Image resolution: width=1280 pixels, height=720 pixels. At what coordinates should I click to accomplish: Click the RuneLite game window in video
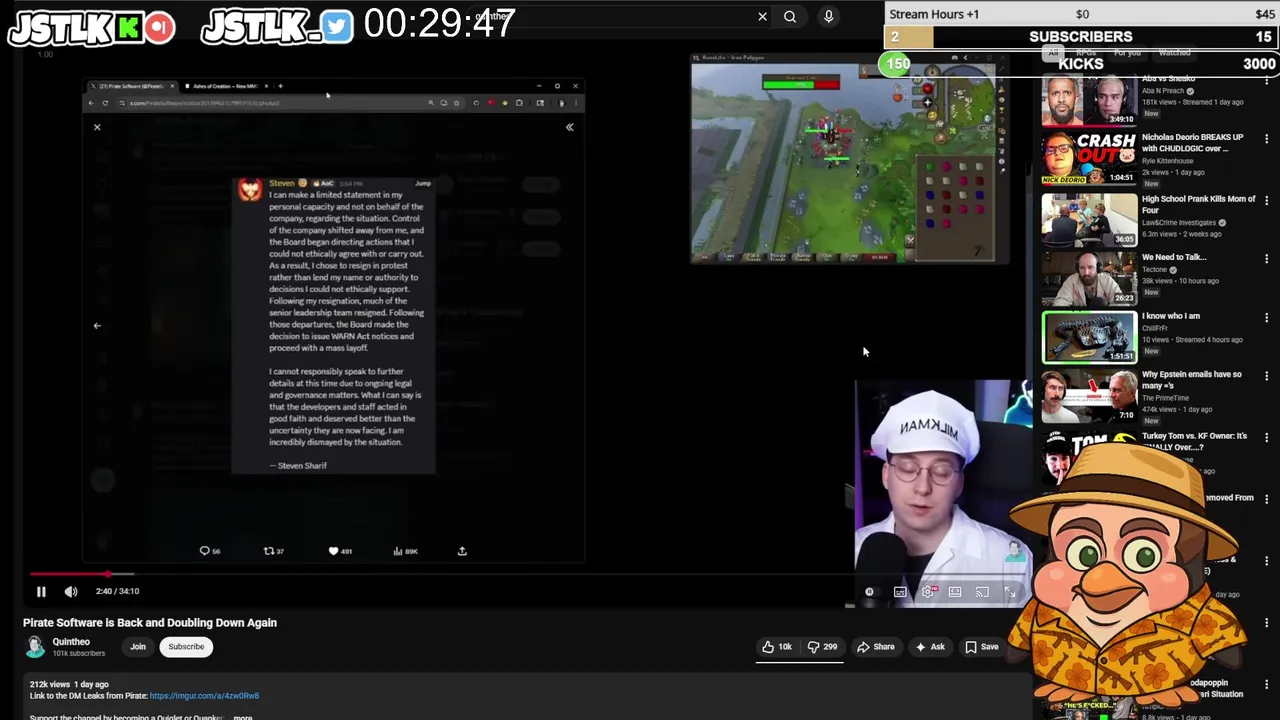click(x=849, y=158)
